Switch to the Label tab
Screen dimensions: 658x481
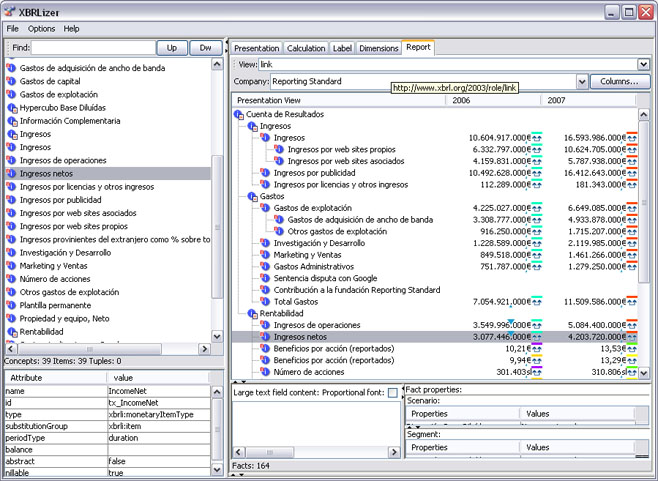(x=342, y=48)
